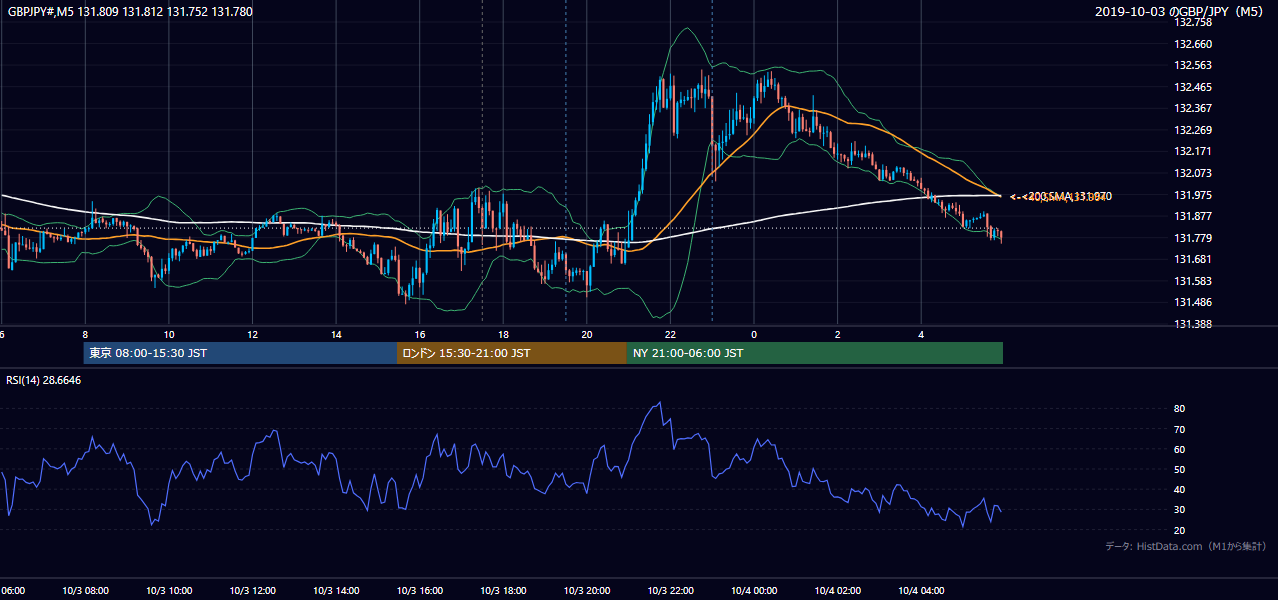This screenshot has height=600, width=1278.
Task: Click the 10/3 20:00 date label
Action: click(x=587, y=591)
